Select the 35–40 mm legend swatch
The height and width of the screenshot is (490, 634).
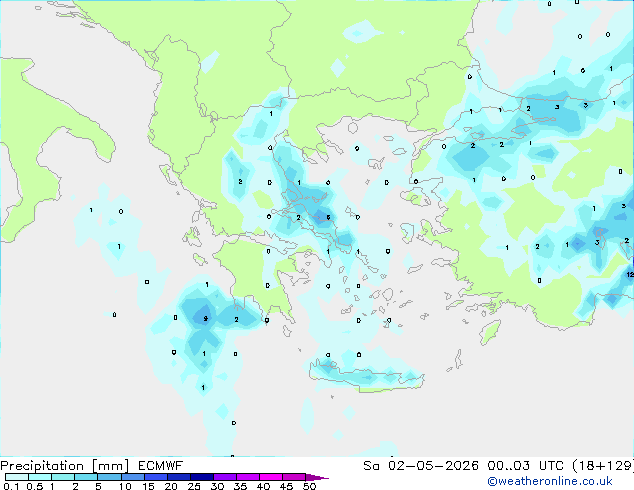point(248,477)
